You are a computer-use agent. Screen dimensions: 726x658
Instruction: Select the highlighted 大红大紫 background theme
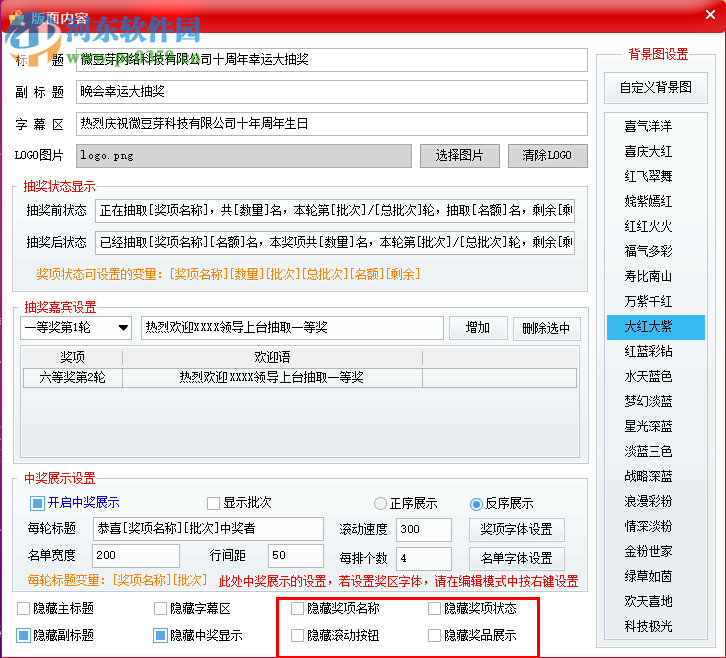[x=656, y=327]
